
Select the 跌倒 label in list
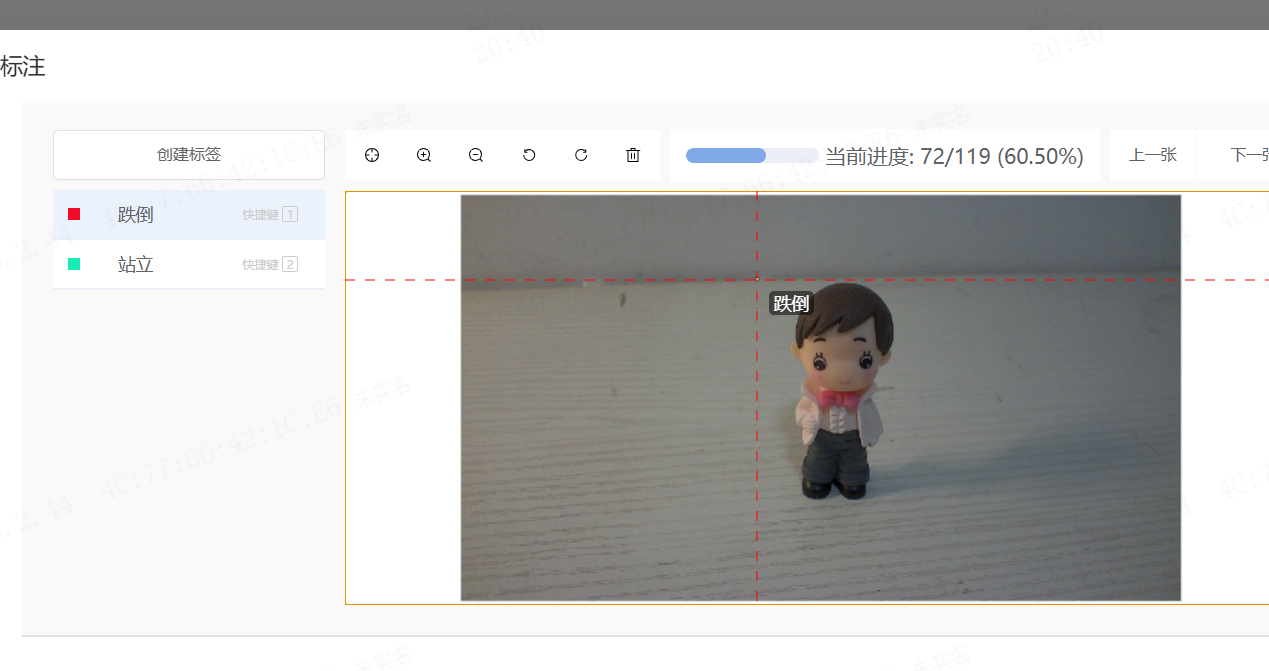click(136, 215)
